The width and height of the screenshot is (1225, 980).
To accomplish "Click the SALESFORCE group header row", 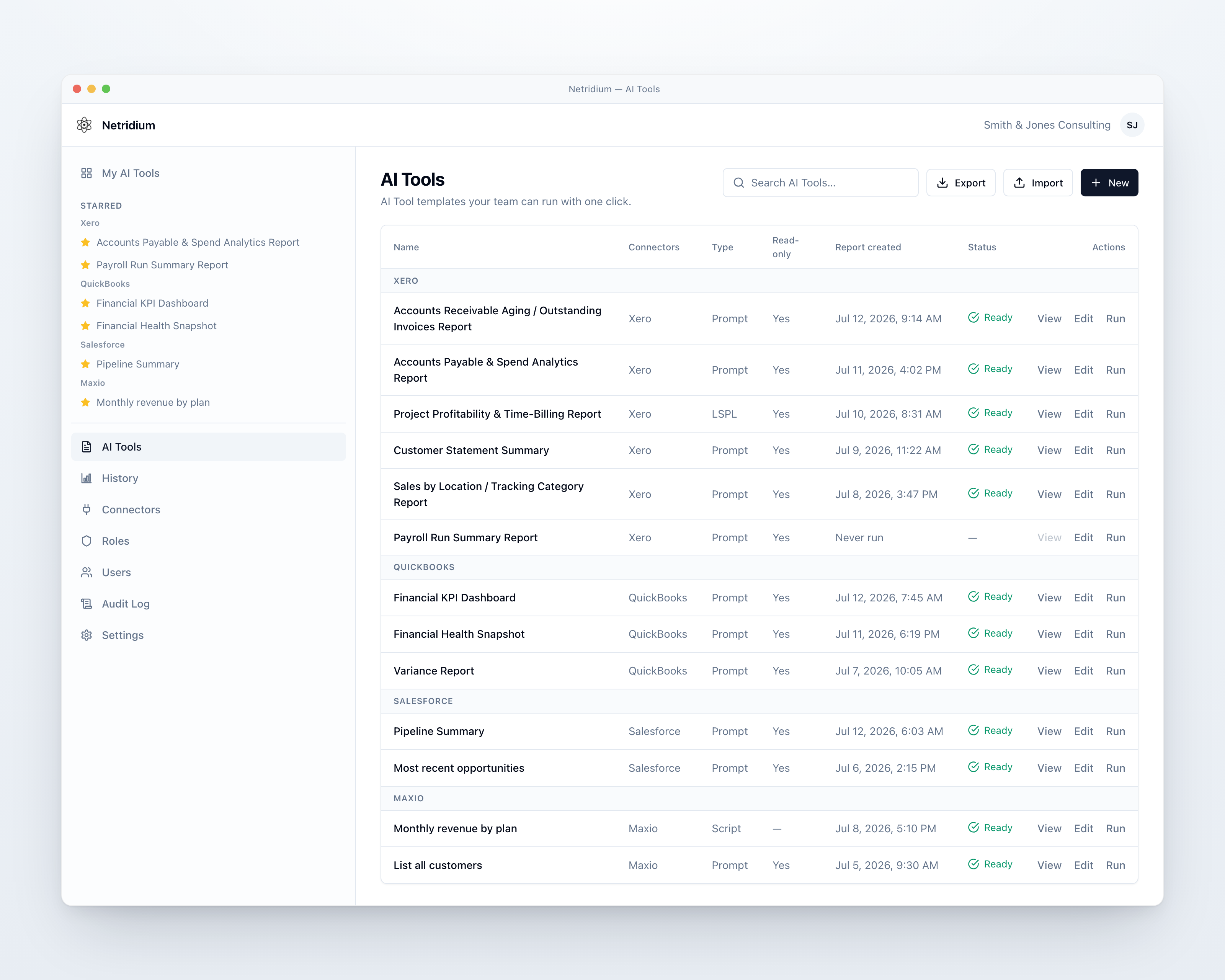I will pyautogui.click(x=759, y=702).
